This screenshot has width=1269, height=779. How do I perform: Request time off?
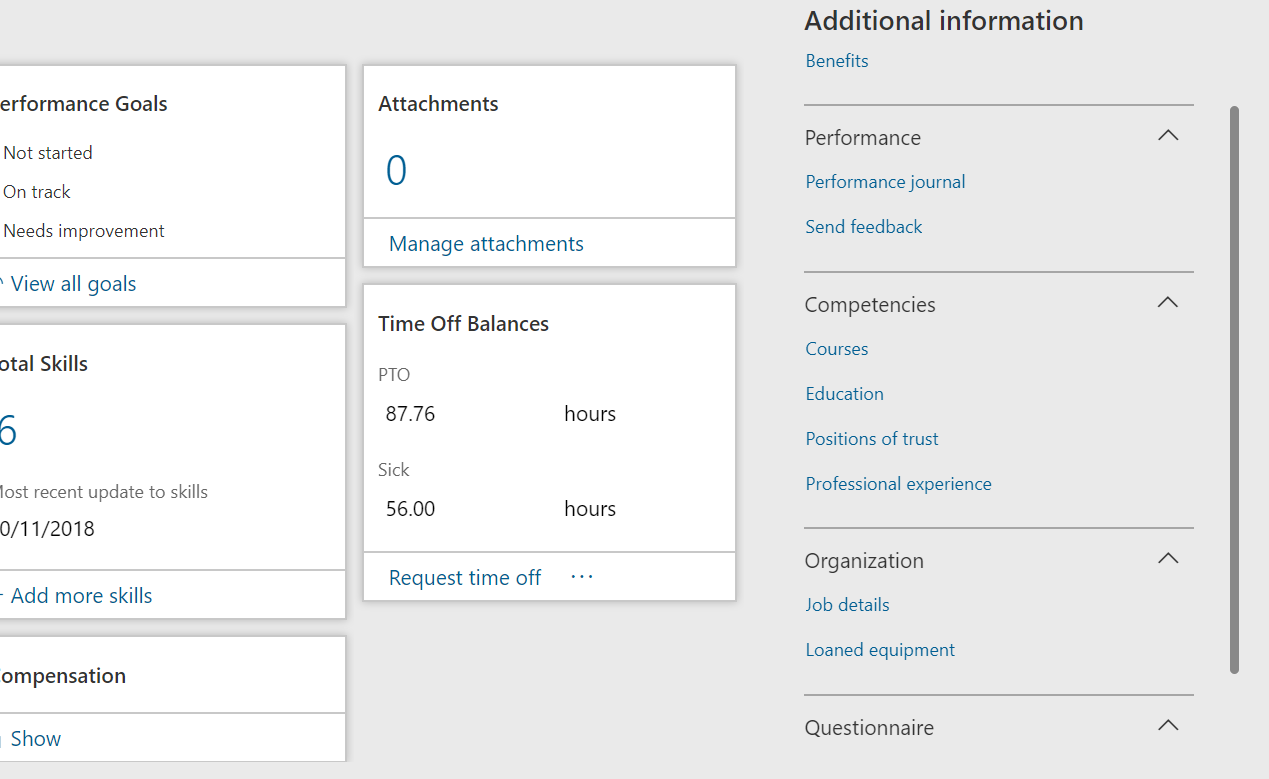[464, 577]
